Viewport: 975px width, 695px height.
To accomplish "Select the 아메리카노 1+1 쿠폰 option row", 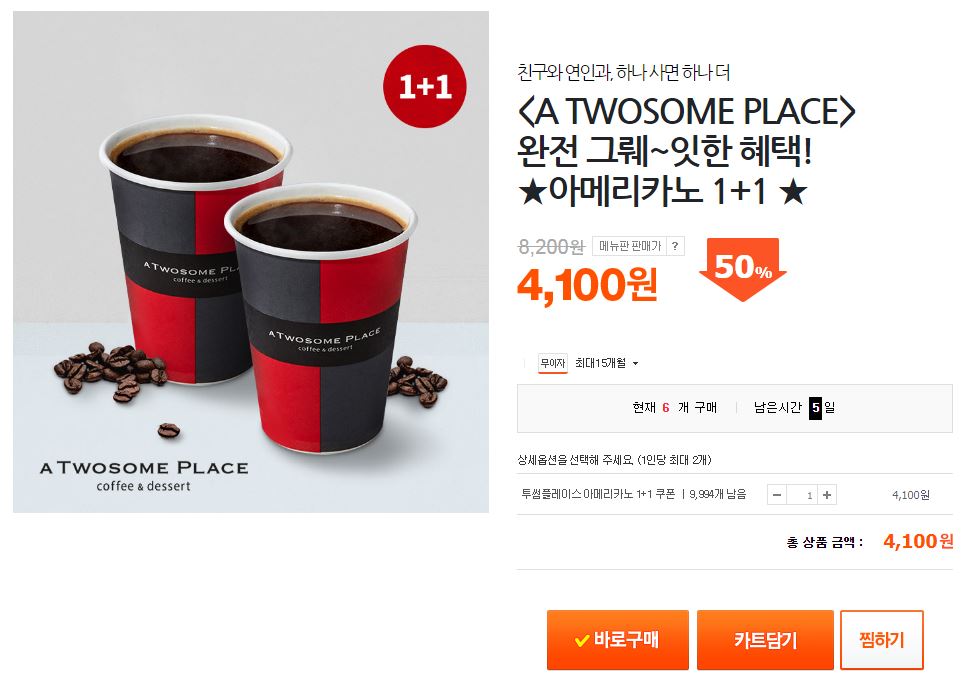I will 734,495.
